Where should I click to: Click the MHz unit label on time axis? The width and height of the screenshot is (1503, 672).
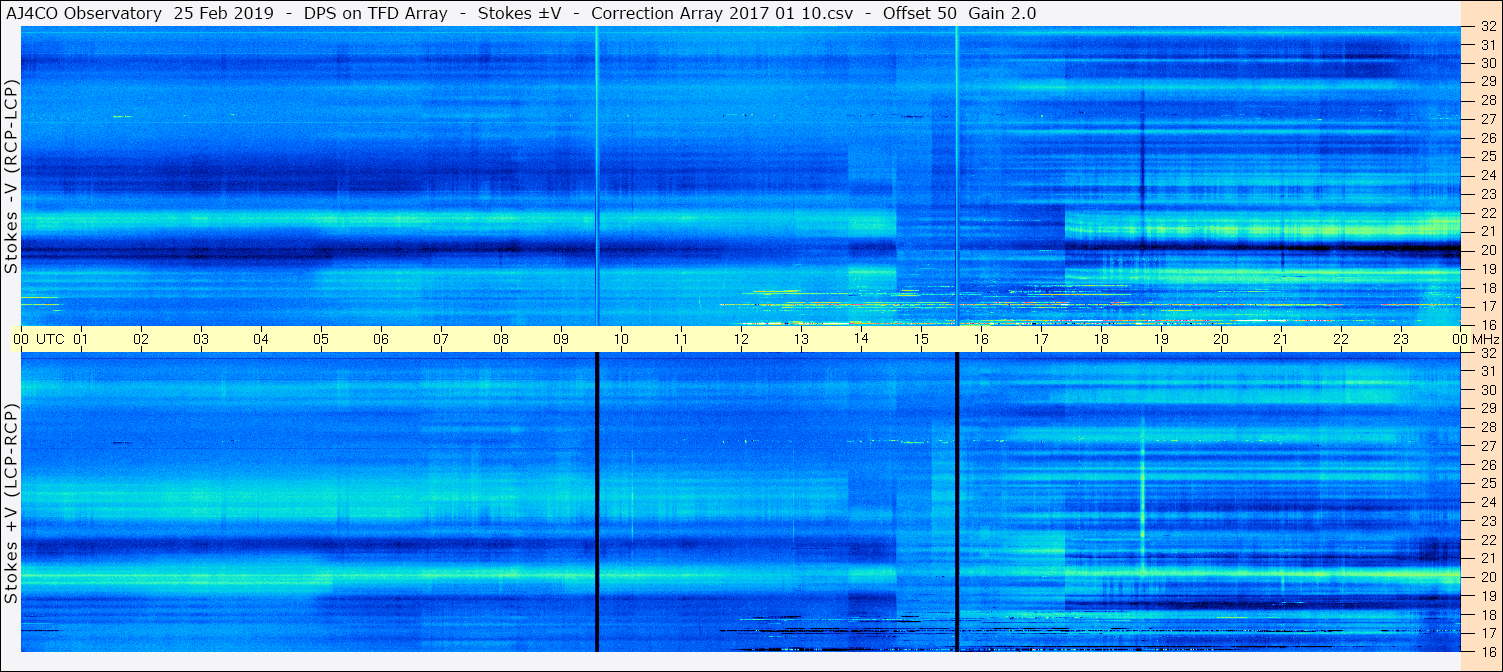pyautogui.click(x=1485, y=339)
